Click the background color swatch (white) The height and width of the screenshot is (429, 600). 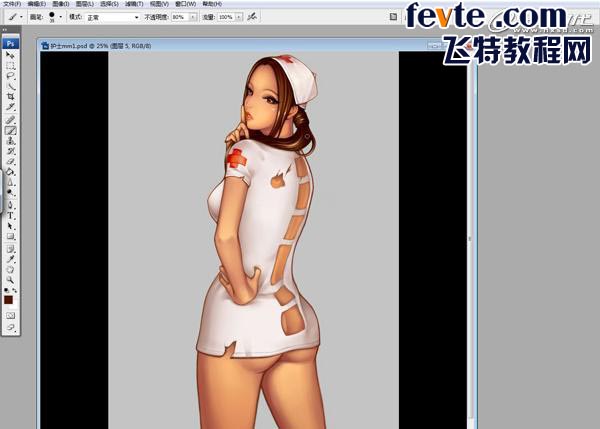(x=15, y=305)
